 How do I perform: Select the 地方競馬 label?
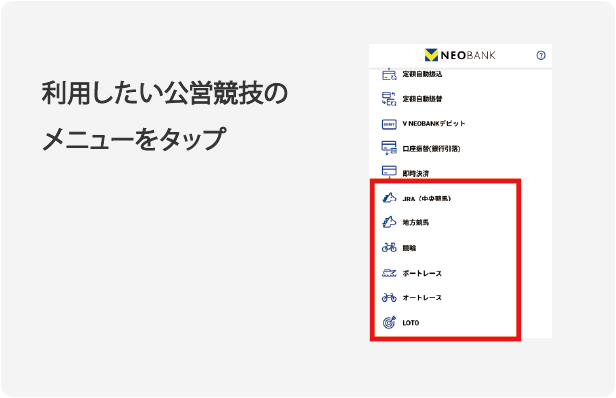tap(416, 223)
